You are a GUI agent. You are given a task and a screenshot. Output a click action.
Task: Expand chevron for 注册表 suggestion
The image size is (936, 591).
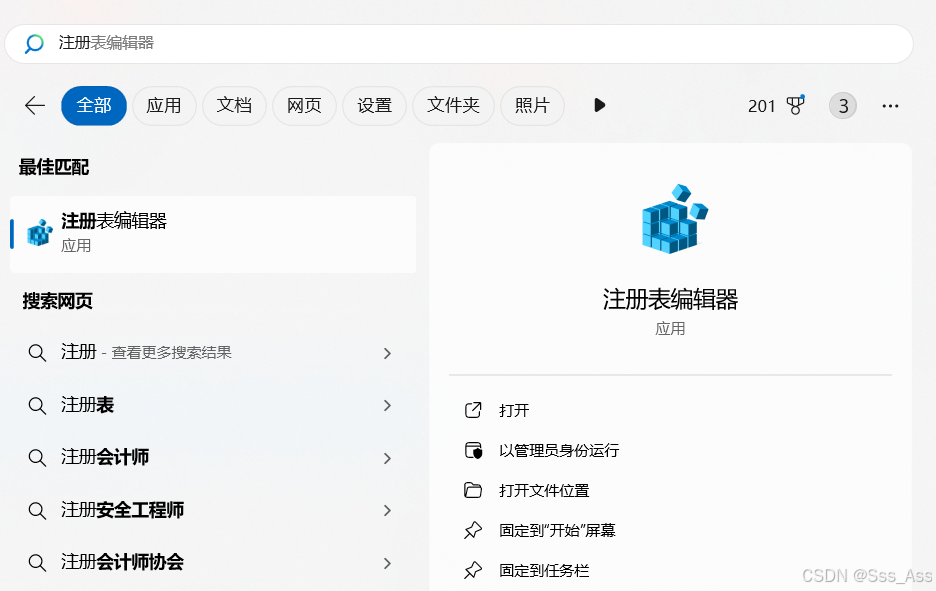tap(387, 406)
